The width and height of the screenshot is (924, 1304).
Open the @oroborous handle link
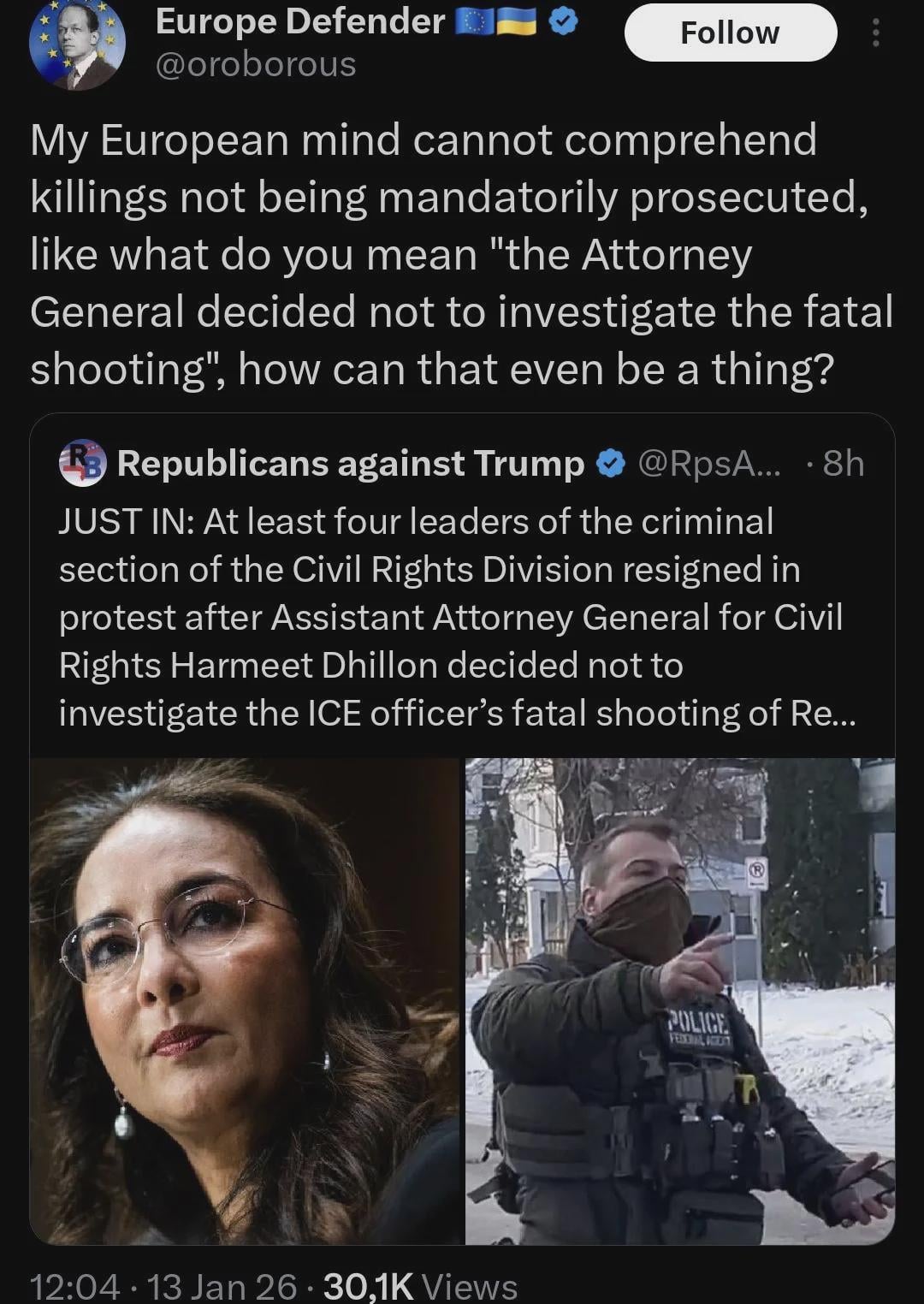(255, 65)
